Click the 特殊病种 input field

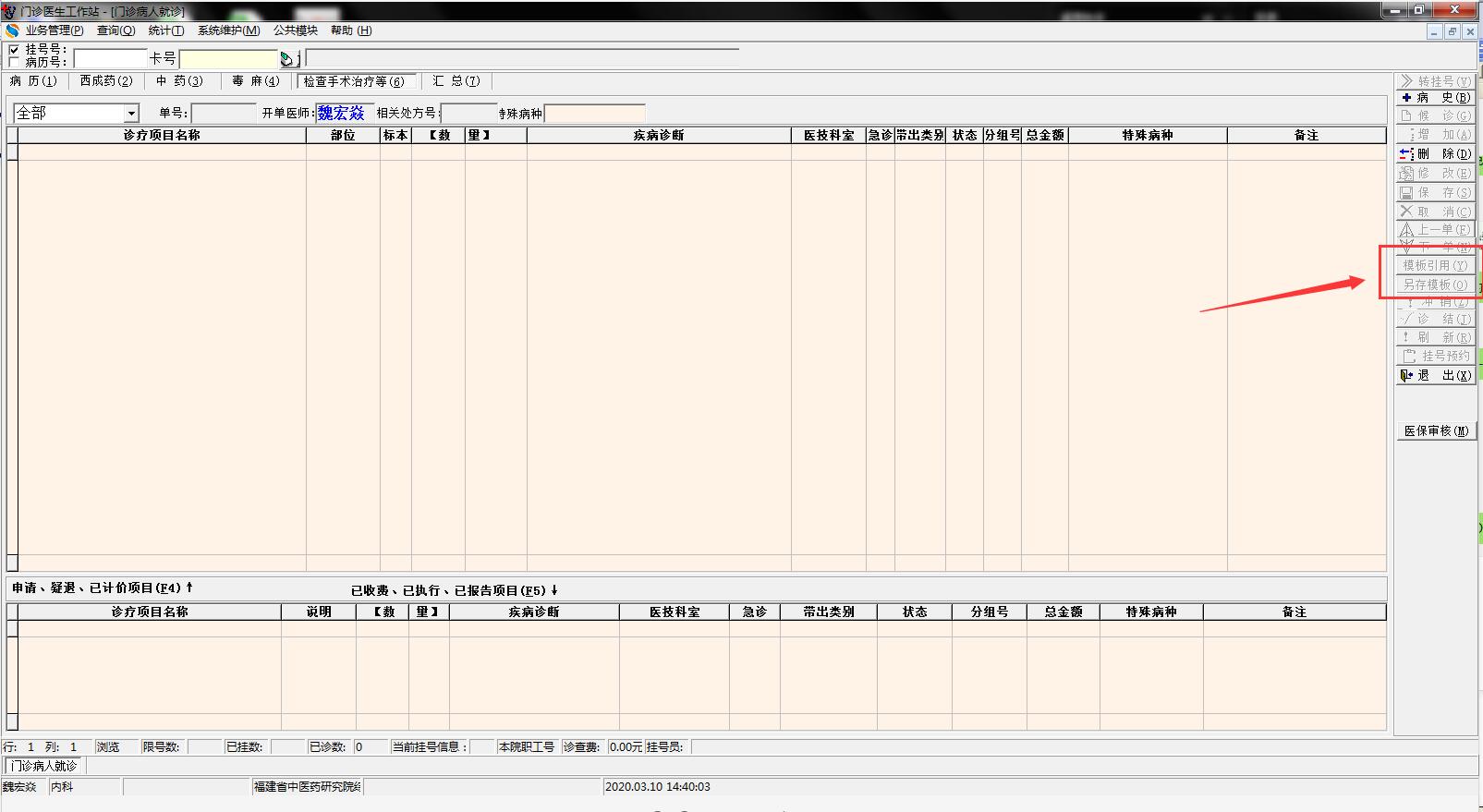point(595,114)
